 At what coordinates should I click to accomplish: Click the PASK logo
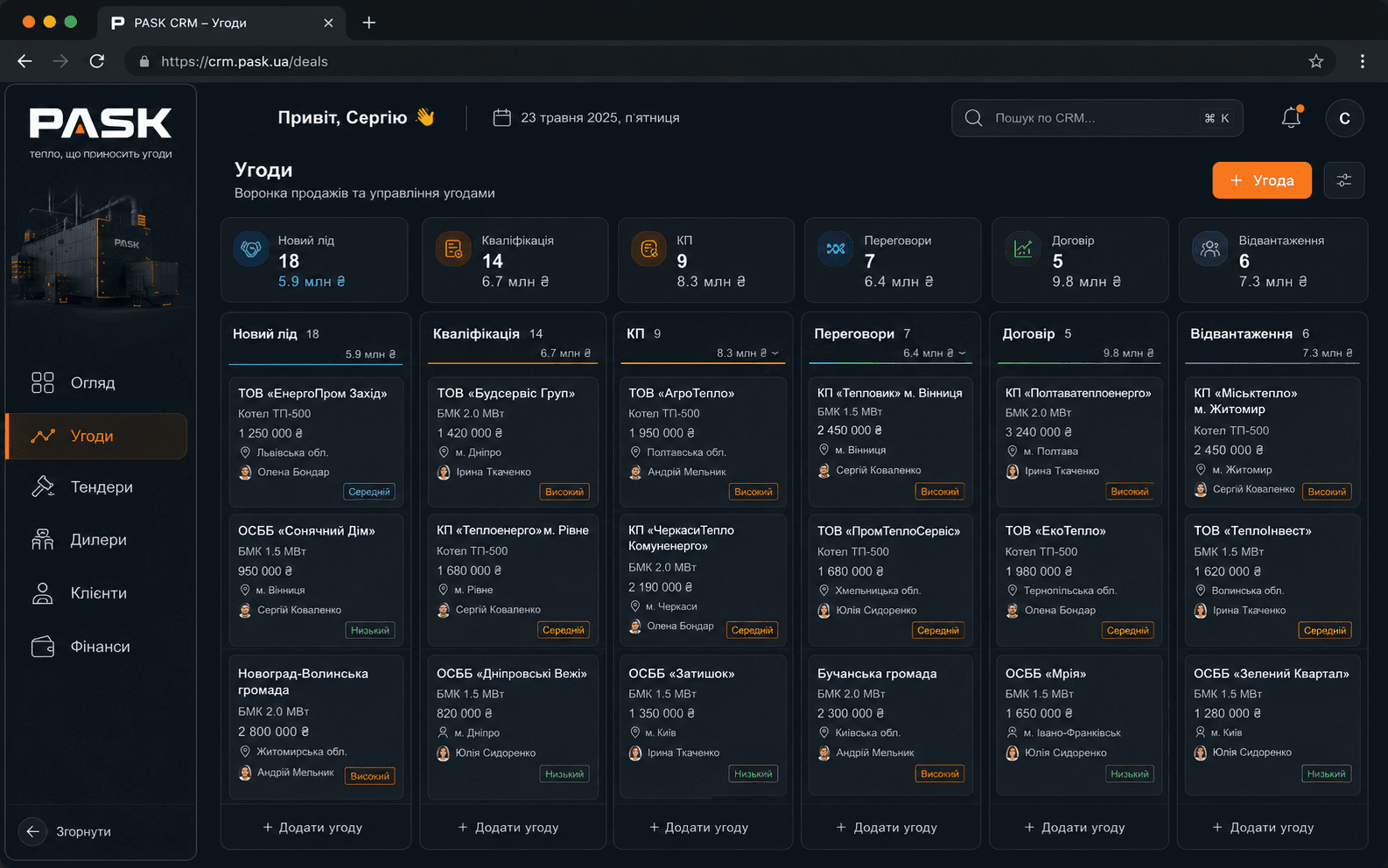tap(101, 123)
